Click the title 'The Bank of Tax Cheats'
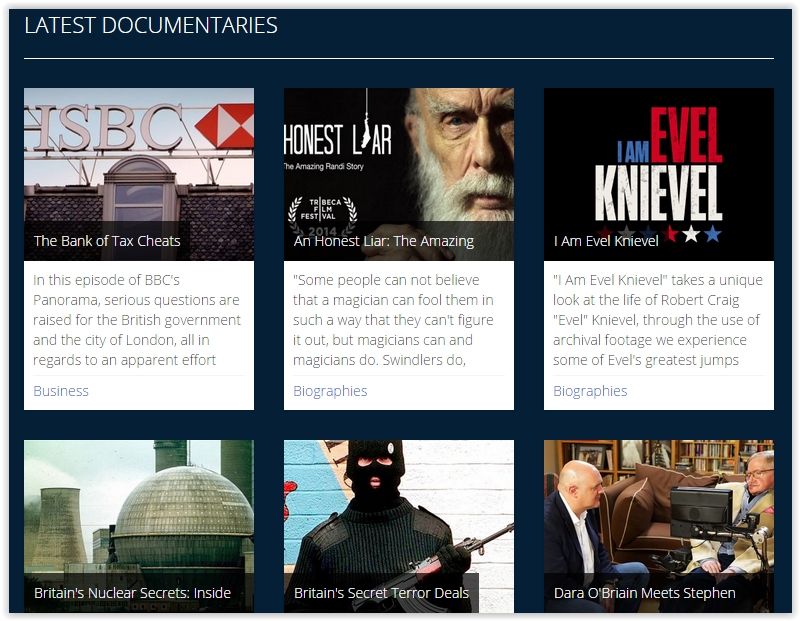Image resolution: width=800 pixels, height=621 pixels. (107, 241)
